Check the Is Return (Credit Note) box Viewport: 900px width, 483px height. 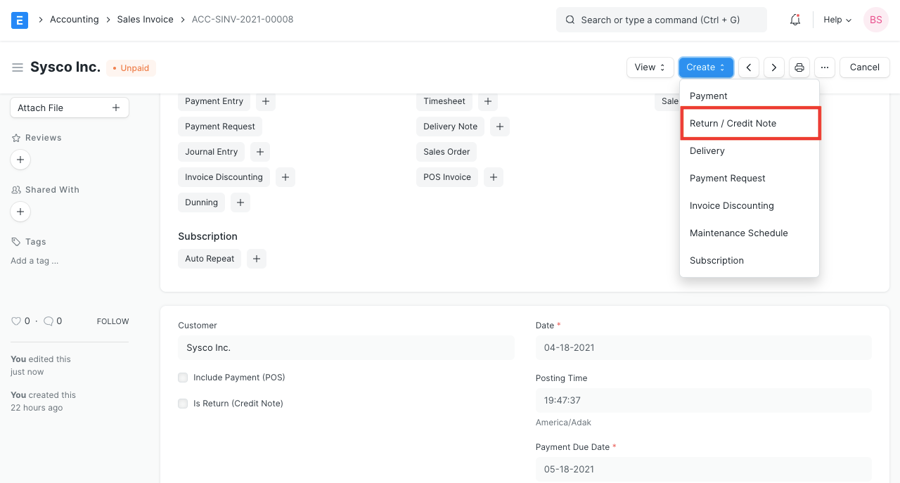coord(183,404)
